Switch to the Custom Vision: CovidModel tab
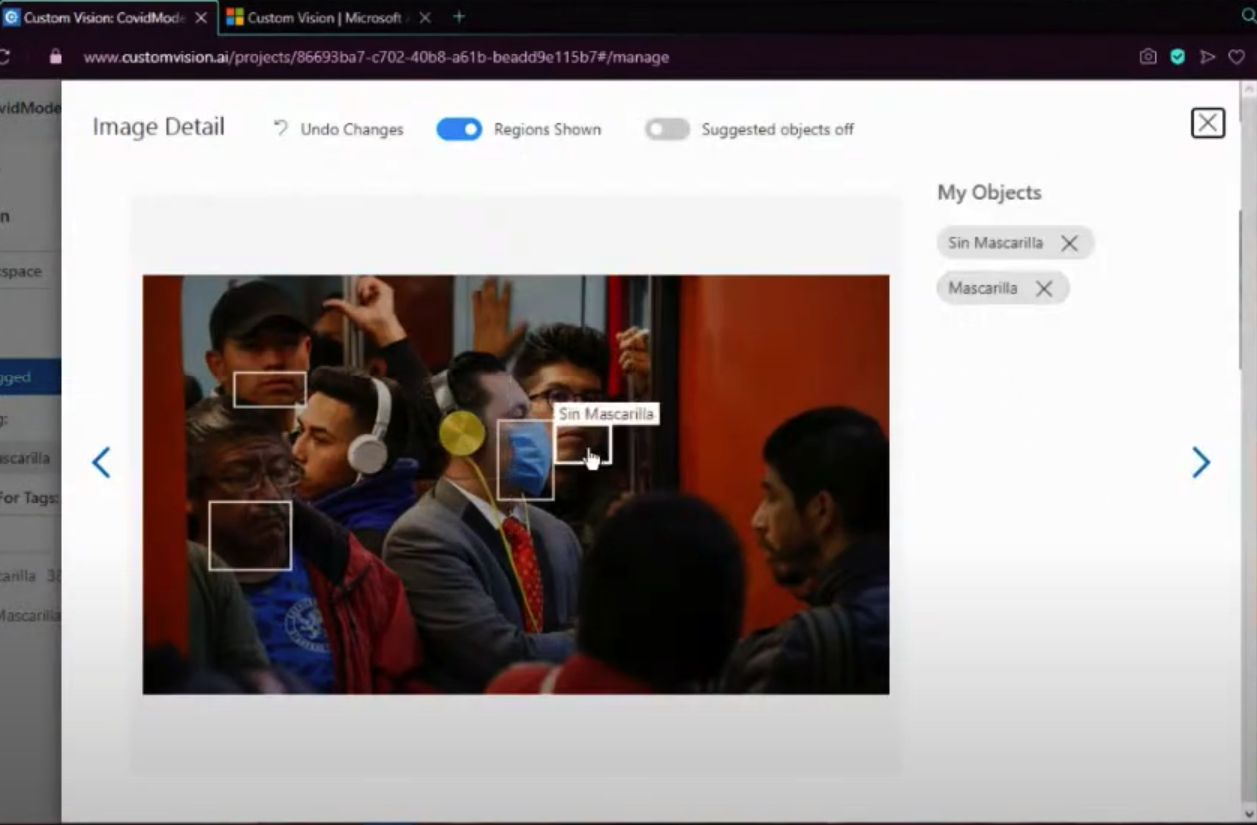Screen dimensions: 1257x825 point(100,17)
